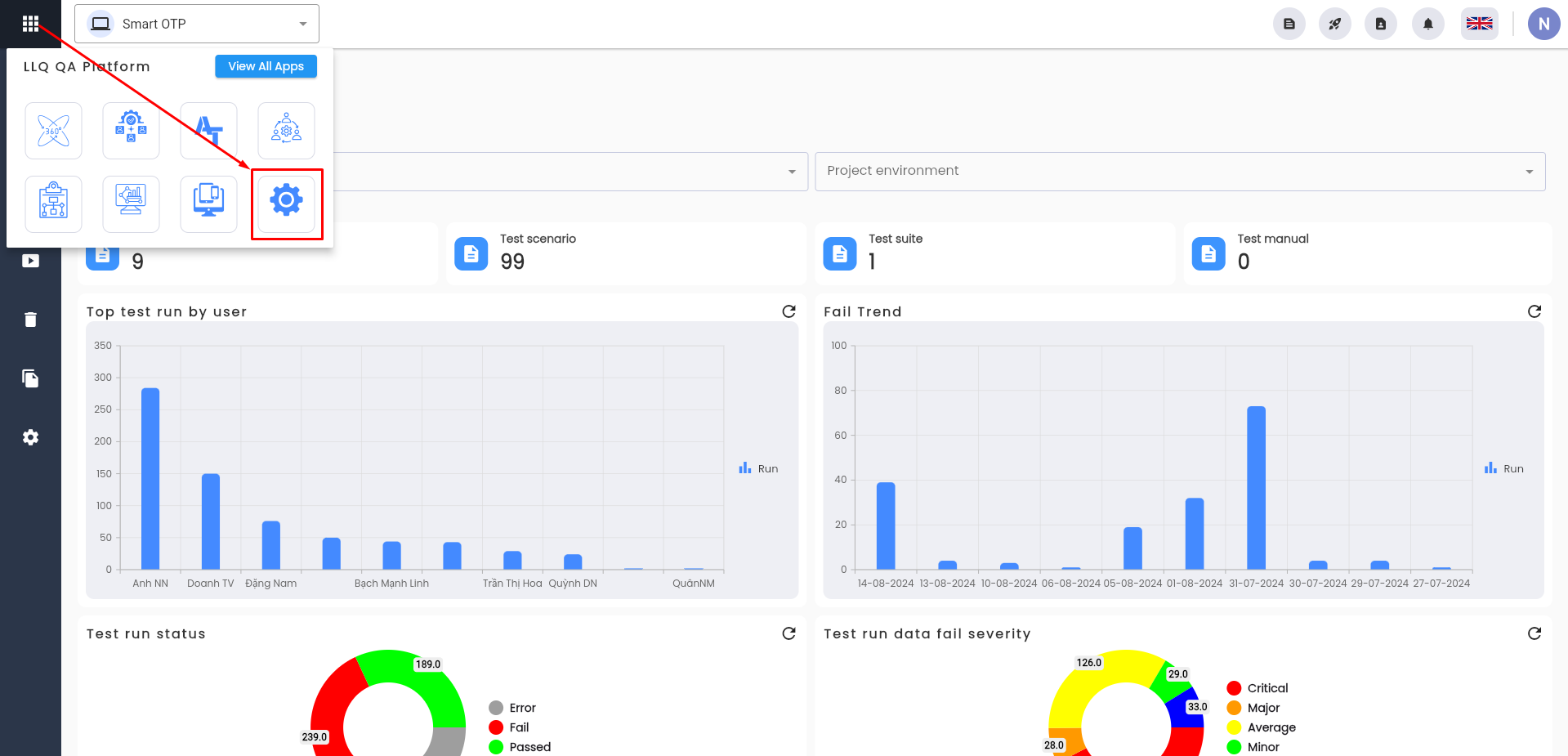Open the text A app tile
The width and height of the screenshot is (1568, 756).
click(208, 131)
